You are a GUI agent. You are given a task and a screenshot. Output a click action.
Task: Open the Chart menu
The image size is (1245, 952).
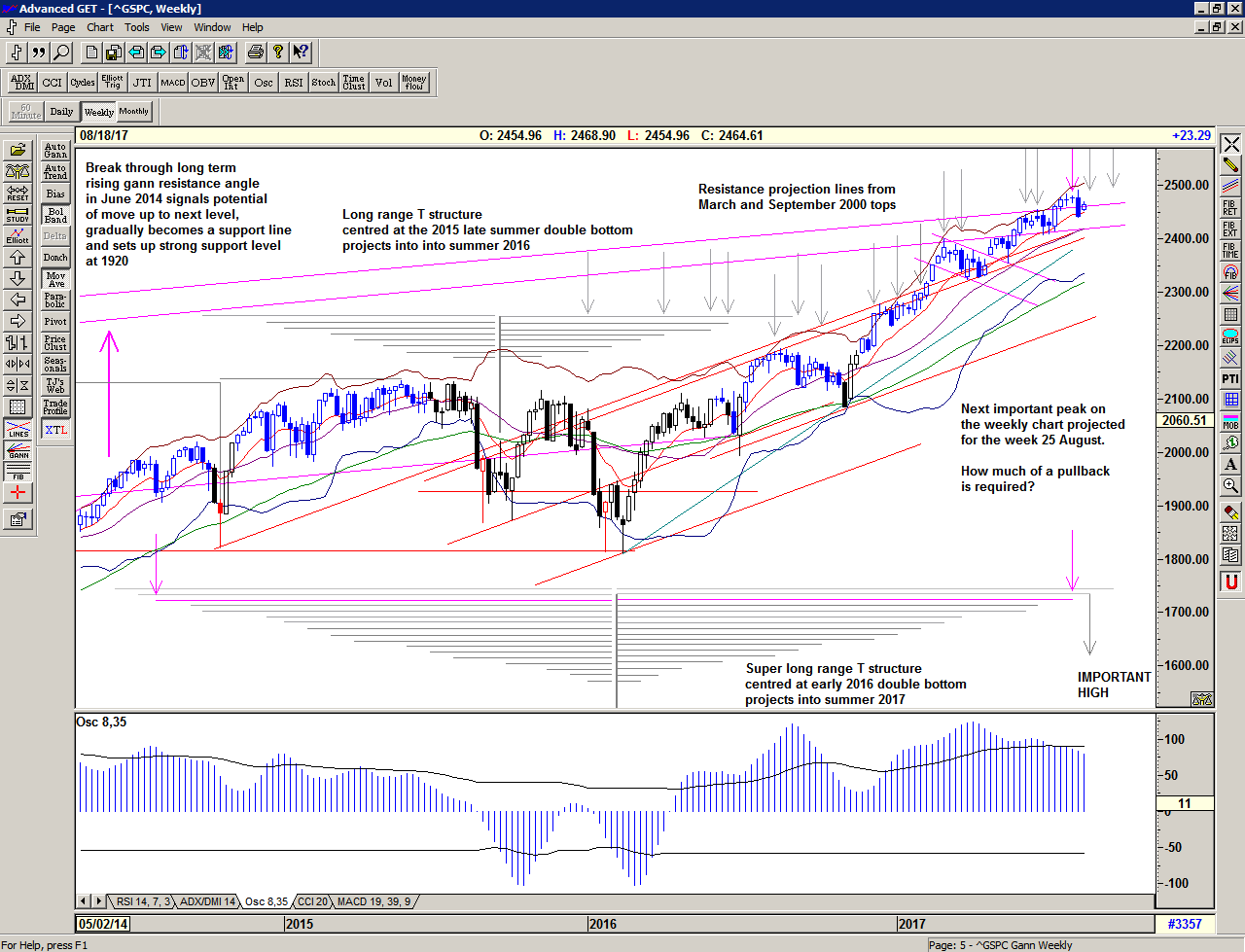click(100, 27)
